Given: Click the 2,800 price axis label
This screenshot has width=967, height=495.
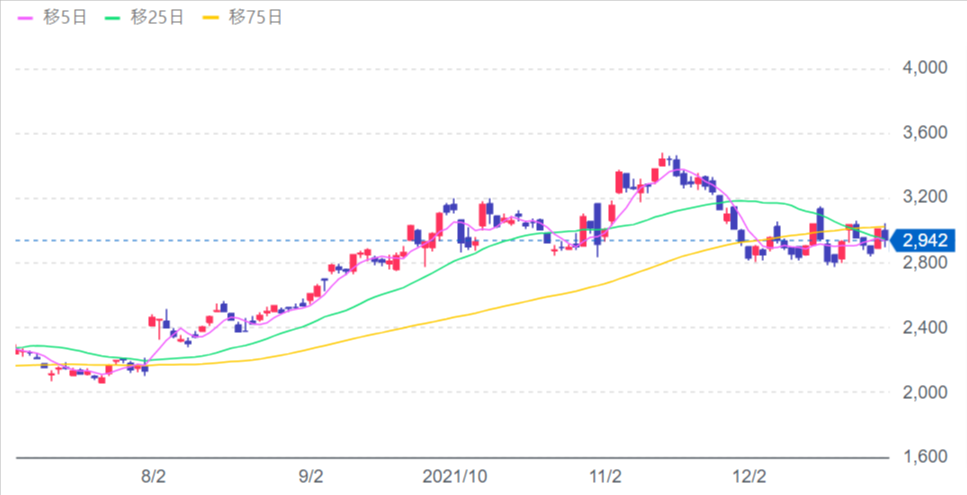Looking at the screenshot, I should 924,263.
